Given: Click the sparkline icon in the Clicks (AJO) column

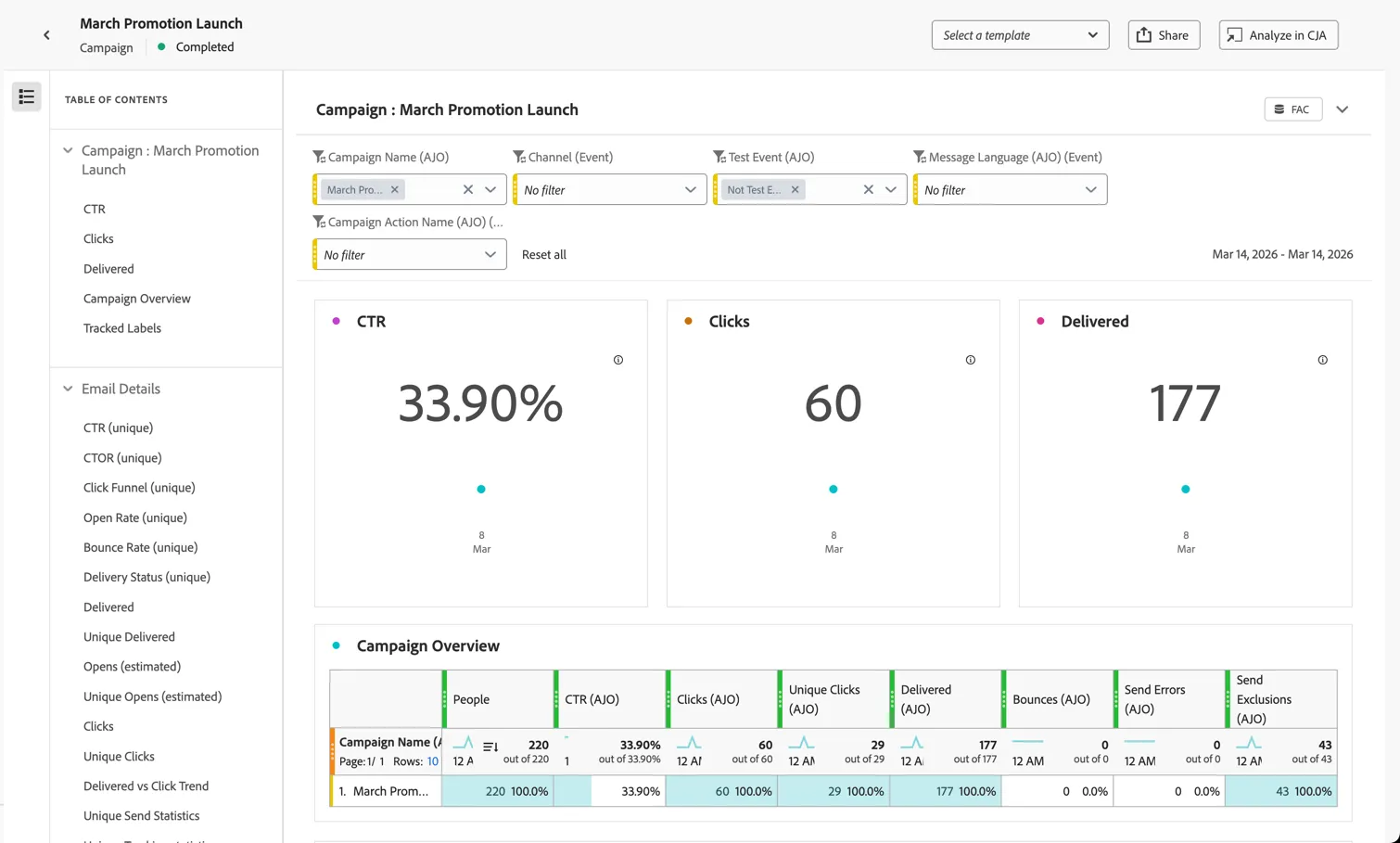Looking at the screenshot, I should click(688, 743).
